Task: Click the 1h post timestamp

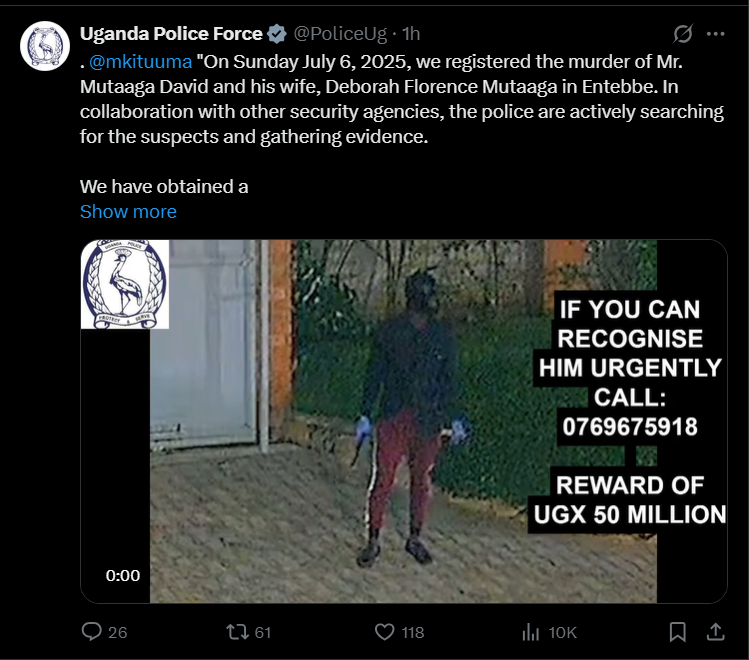Action: click(411, 34)
